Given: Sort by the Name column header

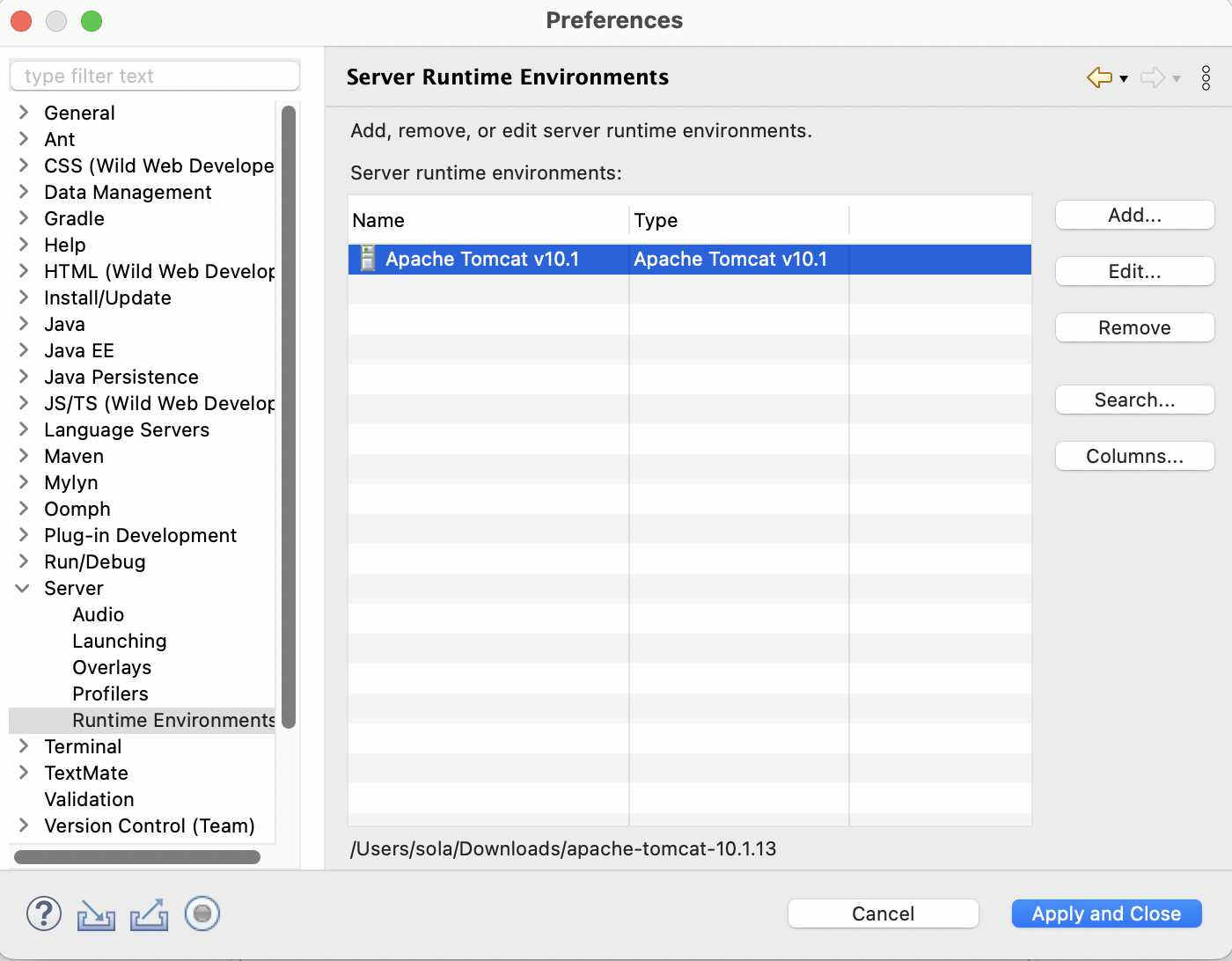Looking at the screenshot, I should click(488, 220).
